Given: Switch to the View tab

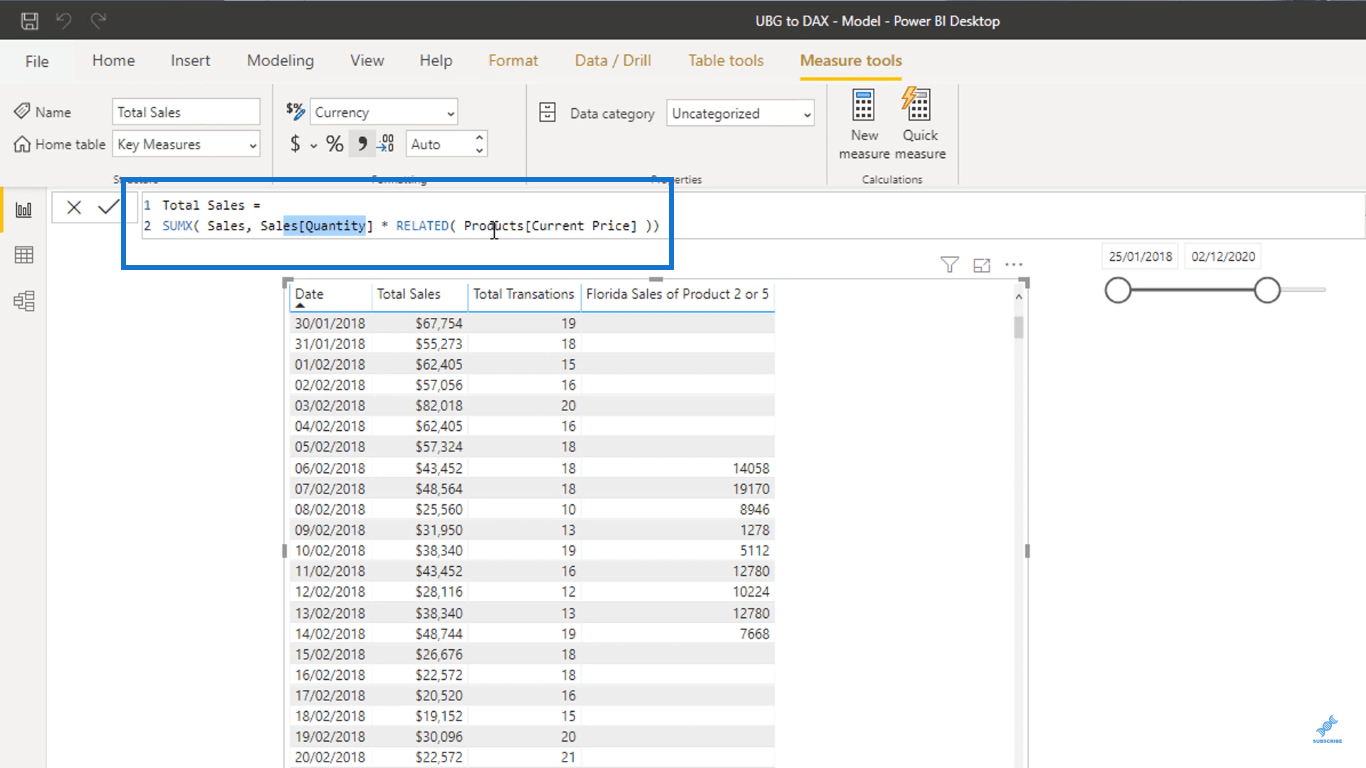Looking at the screenshot, I should (x=367, y=60).
